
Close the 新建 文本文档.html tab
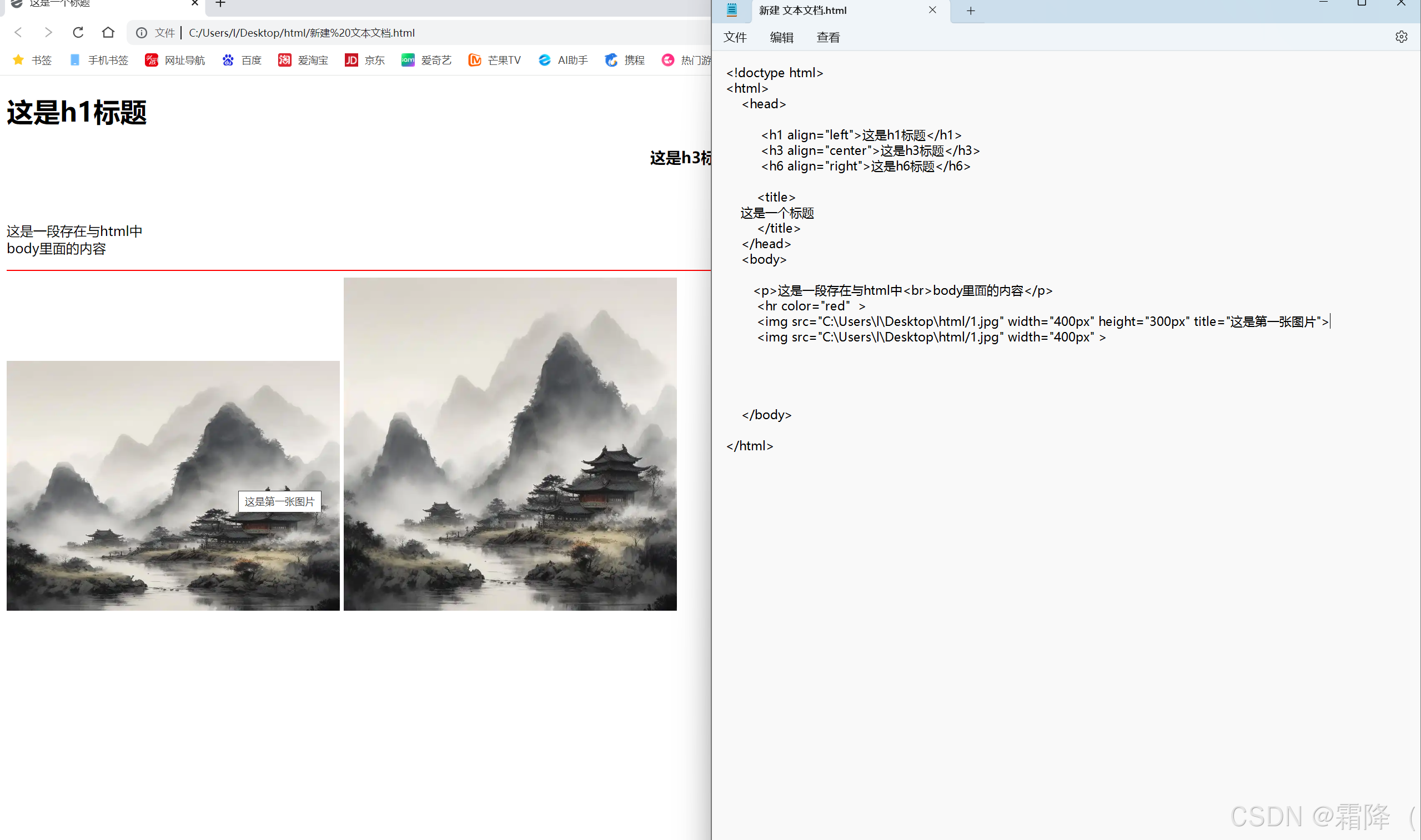[x=932, y=10]
